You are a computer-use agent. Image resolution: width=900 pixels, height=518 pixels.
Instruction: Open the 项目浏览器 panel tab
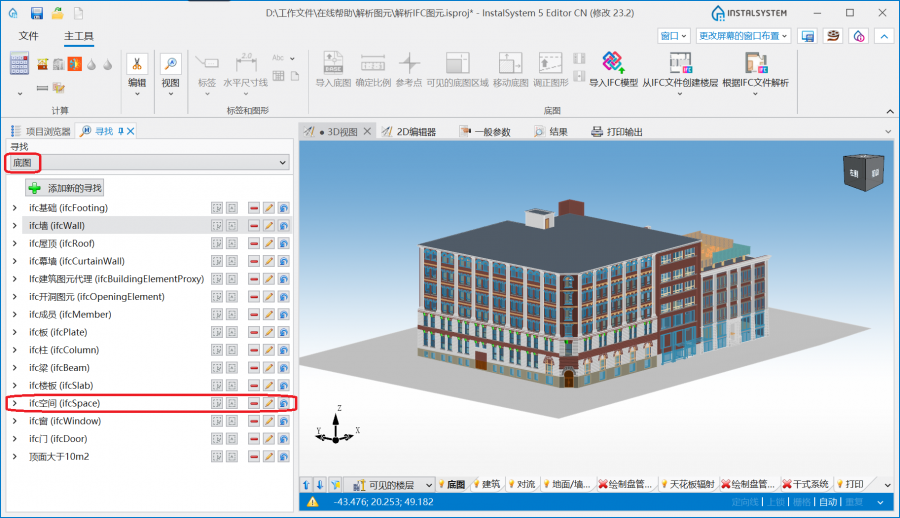click(x=40, y=131)
